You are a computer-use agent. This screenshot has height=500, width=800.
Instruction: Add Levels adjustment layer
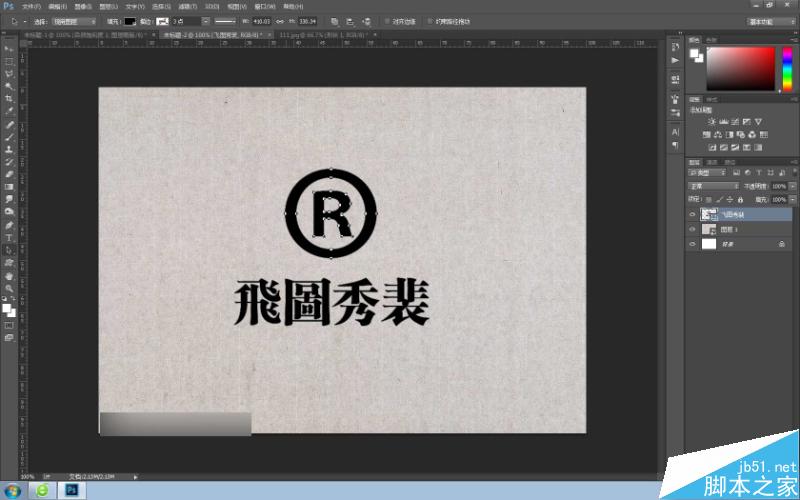point(723,121)
